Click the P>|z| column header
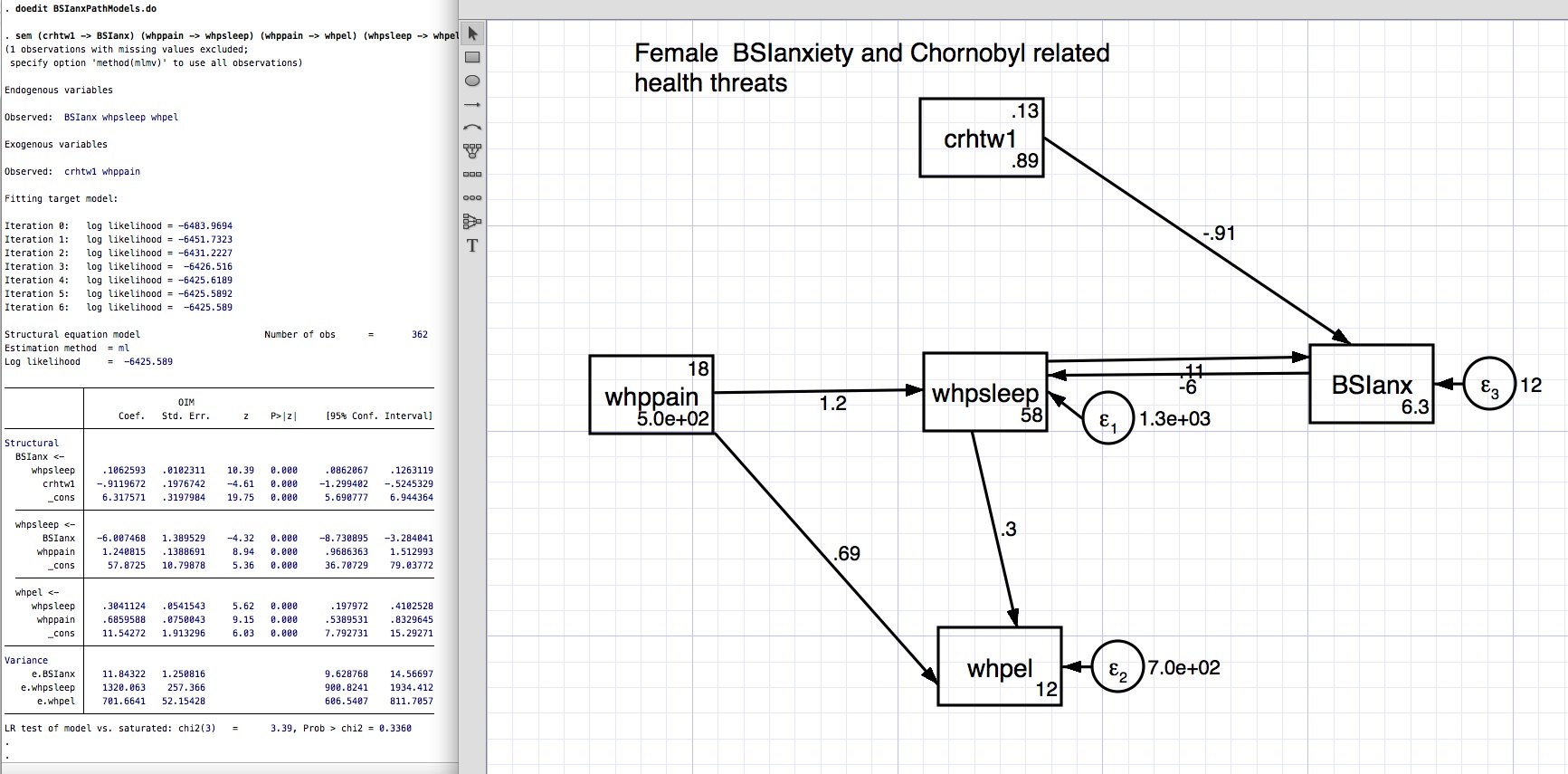1568x774 pixels. coord(284,416)
